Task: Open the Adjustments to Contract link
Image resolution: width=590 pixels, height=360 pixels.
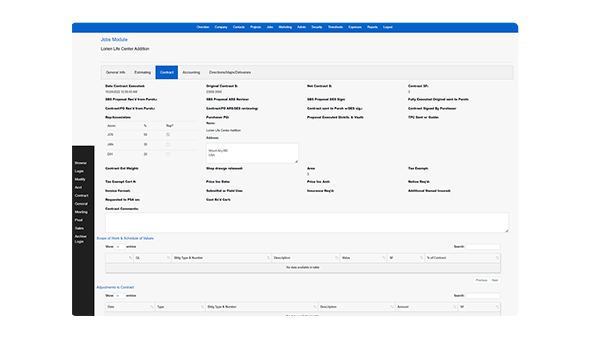Action: (x=115, y=287)
